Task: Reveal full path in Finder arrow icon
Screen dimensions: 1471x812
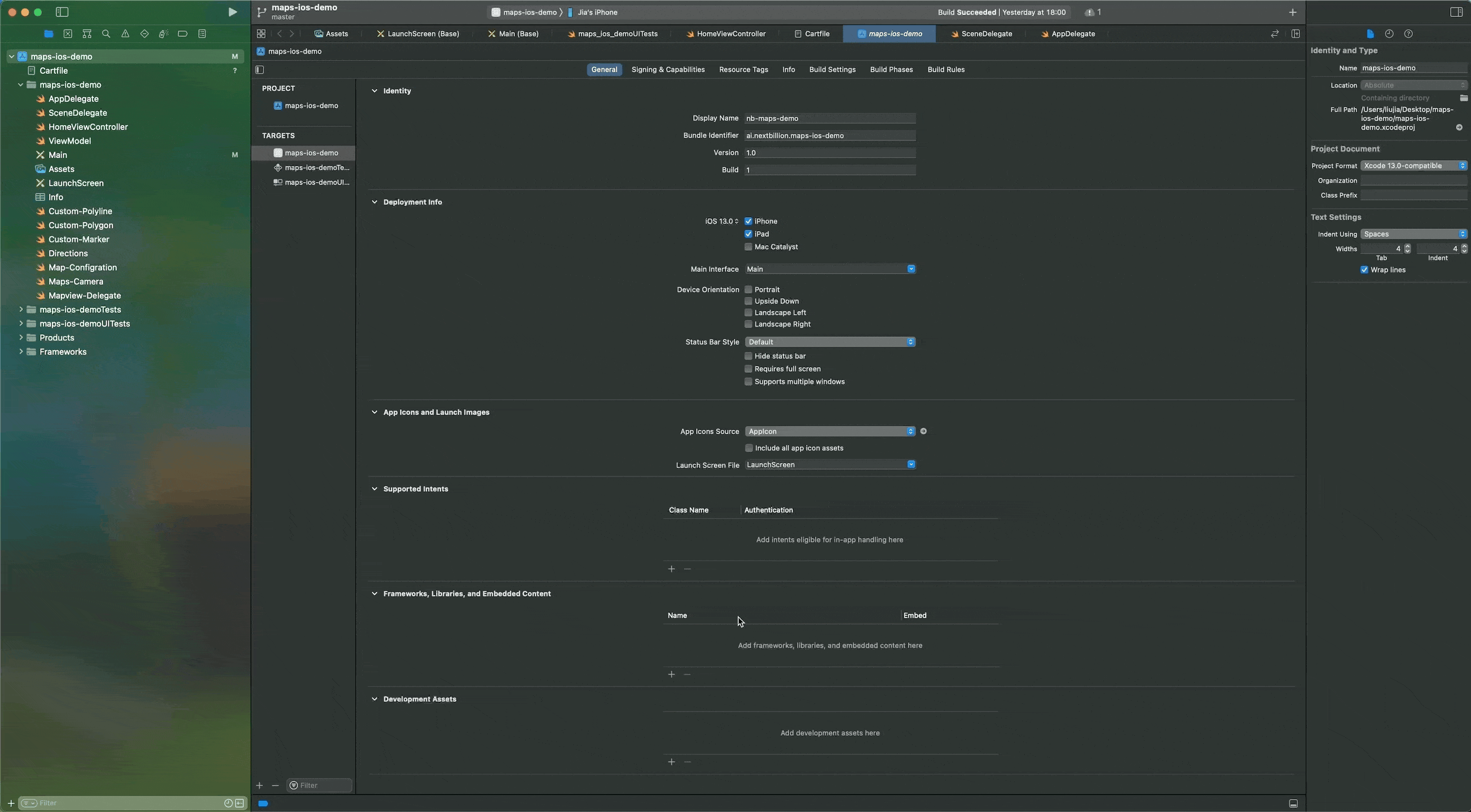Action: [x=1459, y=127]
